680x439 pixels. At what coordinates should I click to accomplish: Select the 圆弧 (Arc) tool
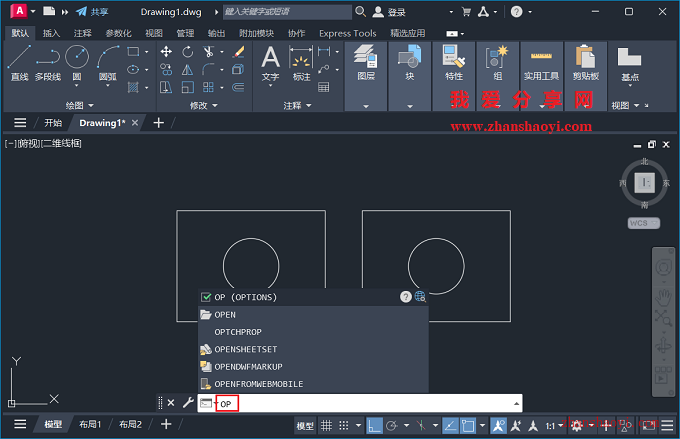coord(108,63)
